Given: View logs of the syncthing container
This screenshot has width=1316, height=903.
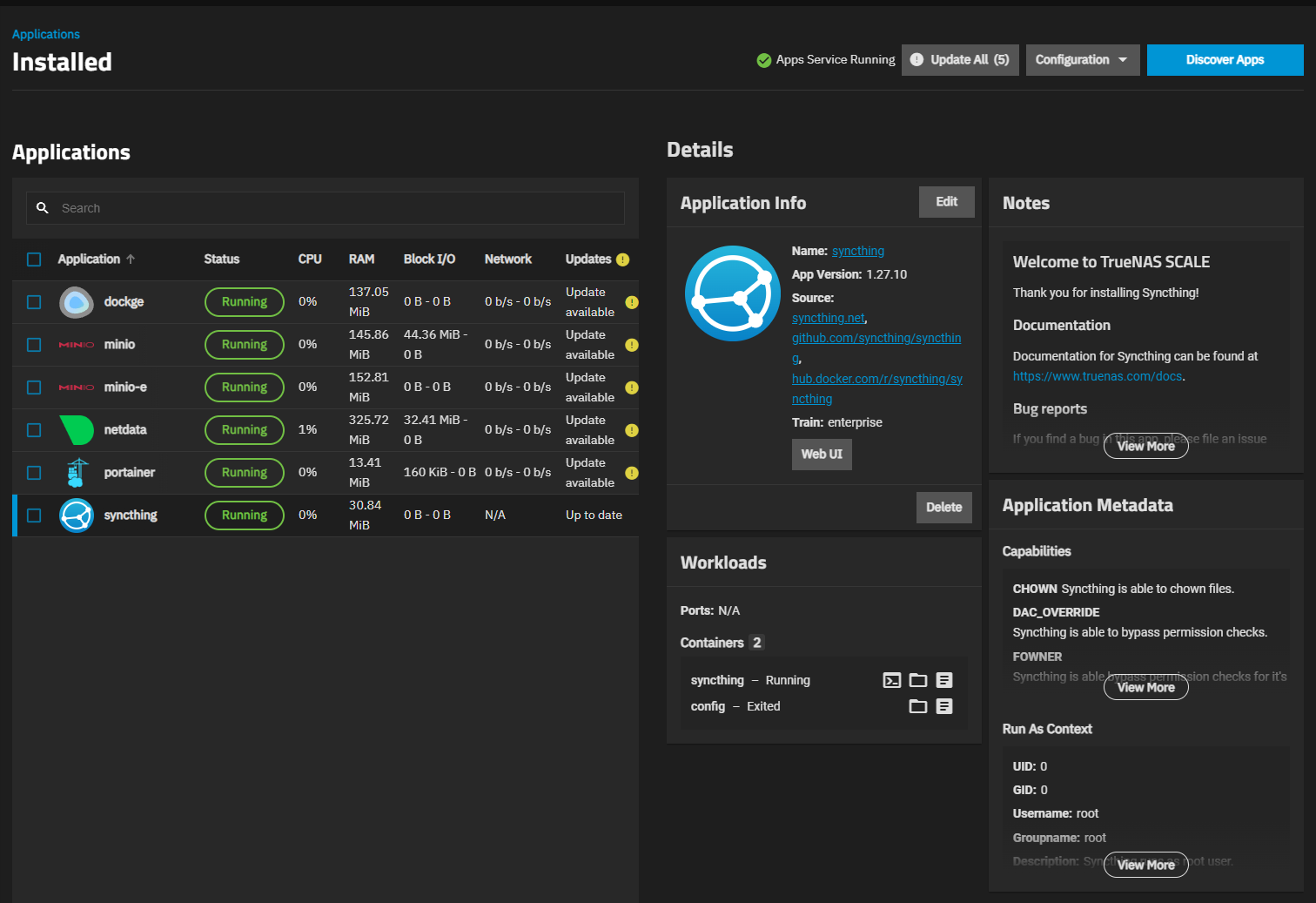Looking at the screenshot, I should tap(944, 680).
